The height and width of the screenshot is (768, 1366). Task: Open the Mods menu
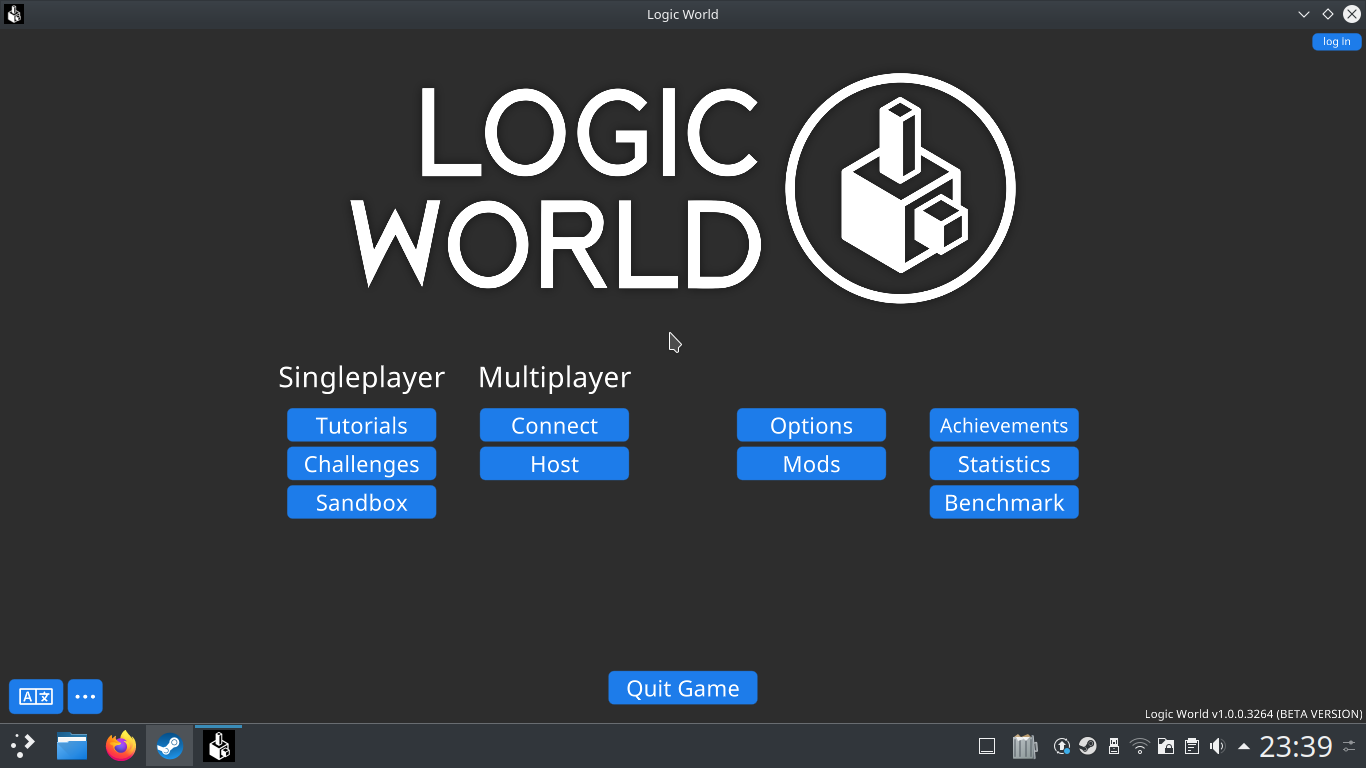pyautogui.click(x=811, y=464)
